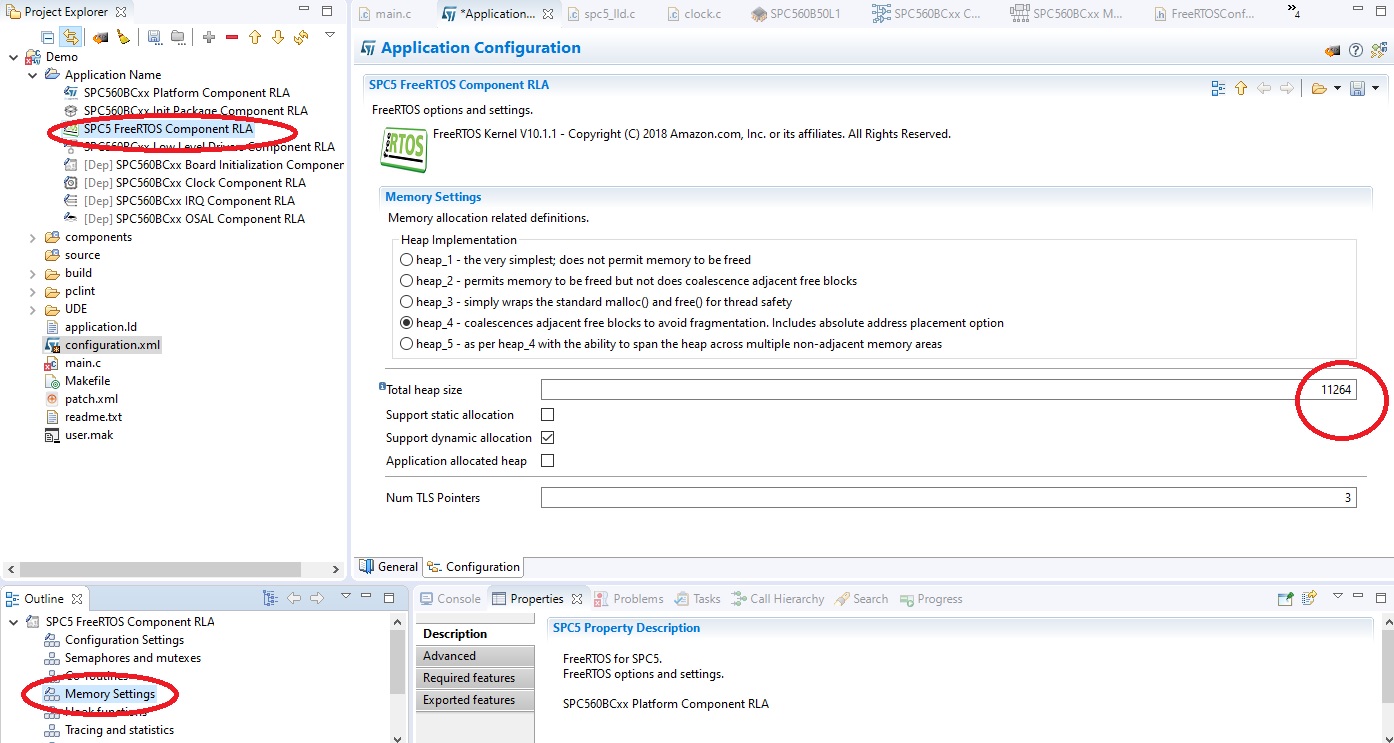Select heap_3 heap implementation
The image size is (1394, 743).
coord(407,302)
